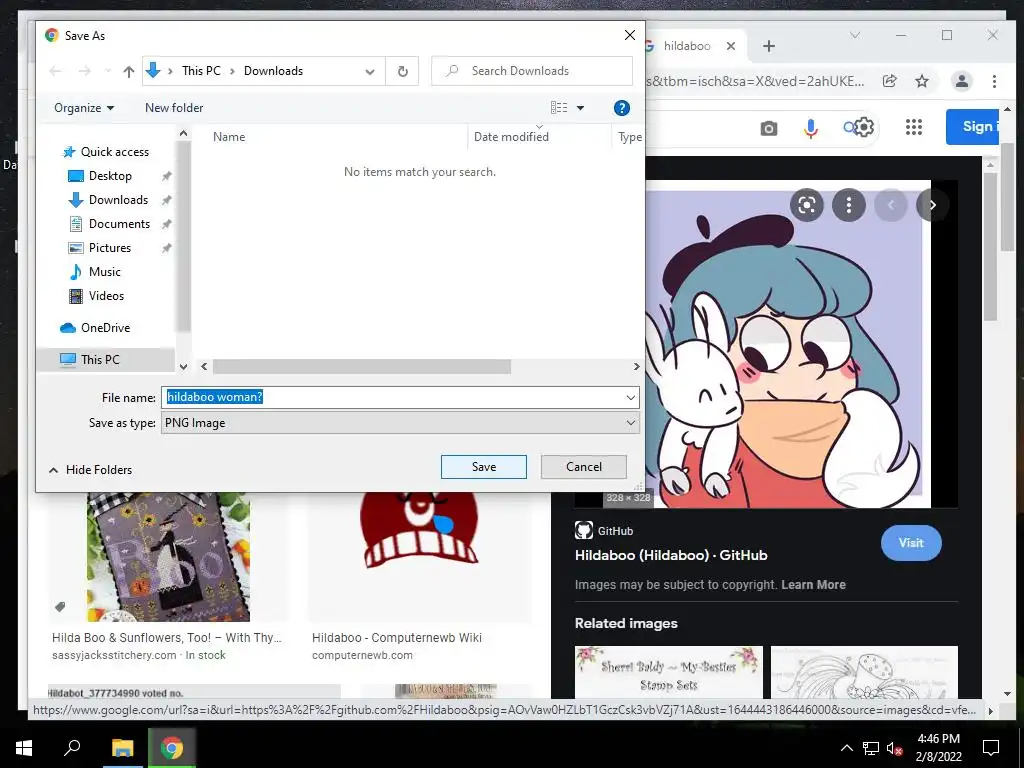Open Videos in navigation pane
This screenshot has height=768, width=1024.
pyautogui.click(x=106, y=296)
